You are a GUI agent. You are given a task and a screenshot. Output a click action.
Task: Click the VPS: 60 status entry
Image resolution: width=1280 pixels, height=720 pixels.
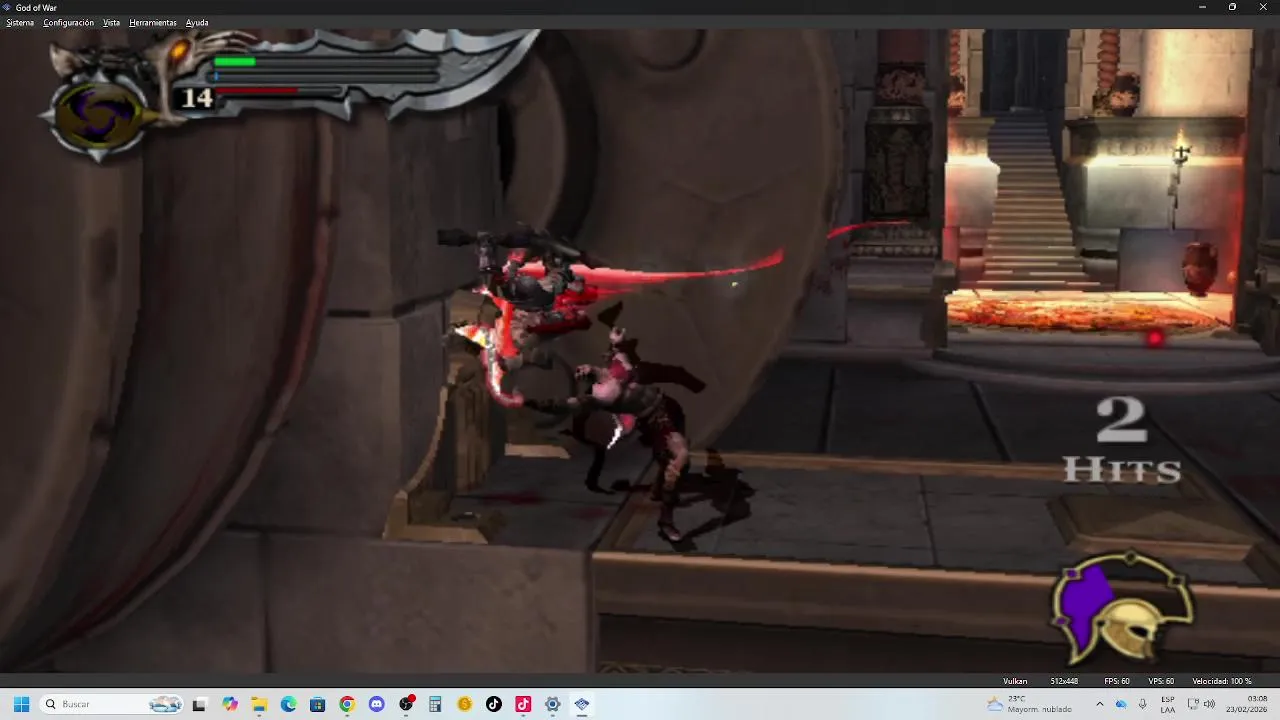[1161, 681]
